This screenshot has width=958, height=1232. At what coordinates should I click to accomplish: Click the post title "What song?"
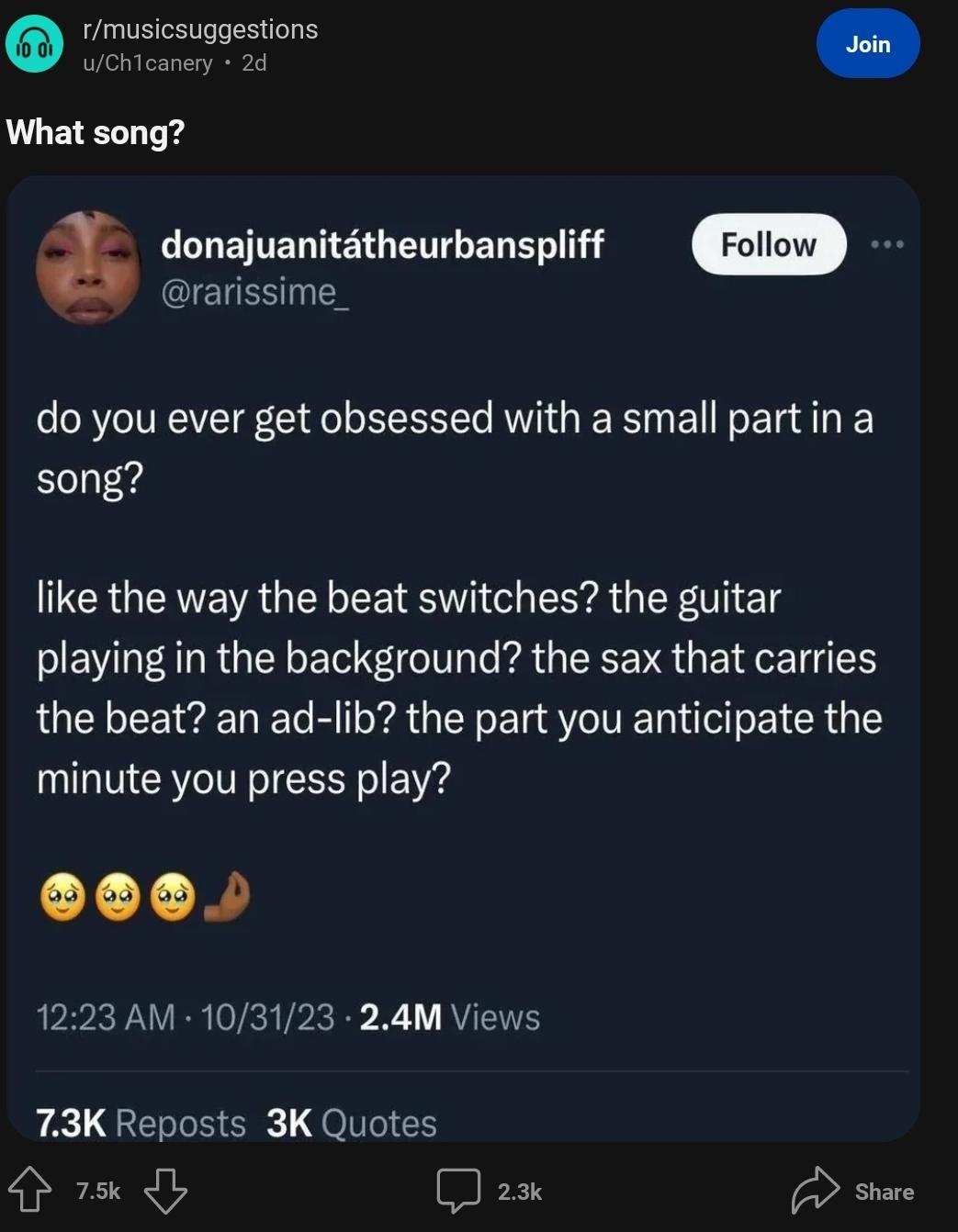pyautogui.click(x=96, y=132)
